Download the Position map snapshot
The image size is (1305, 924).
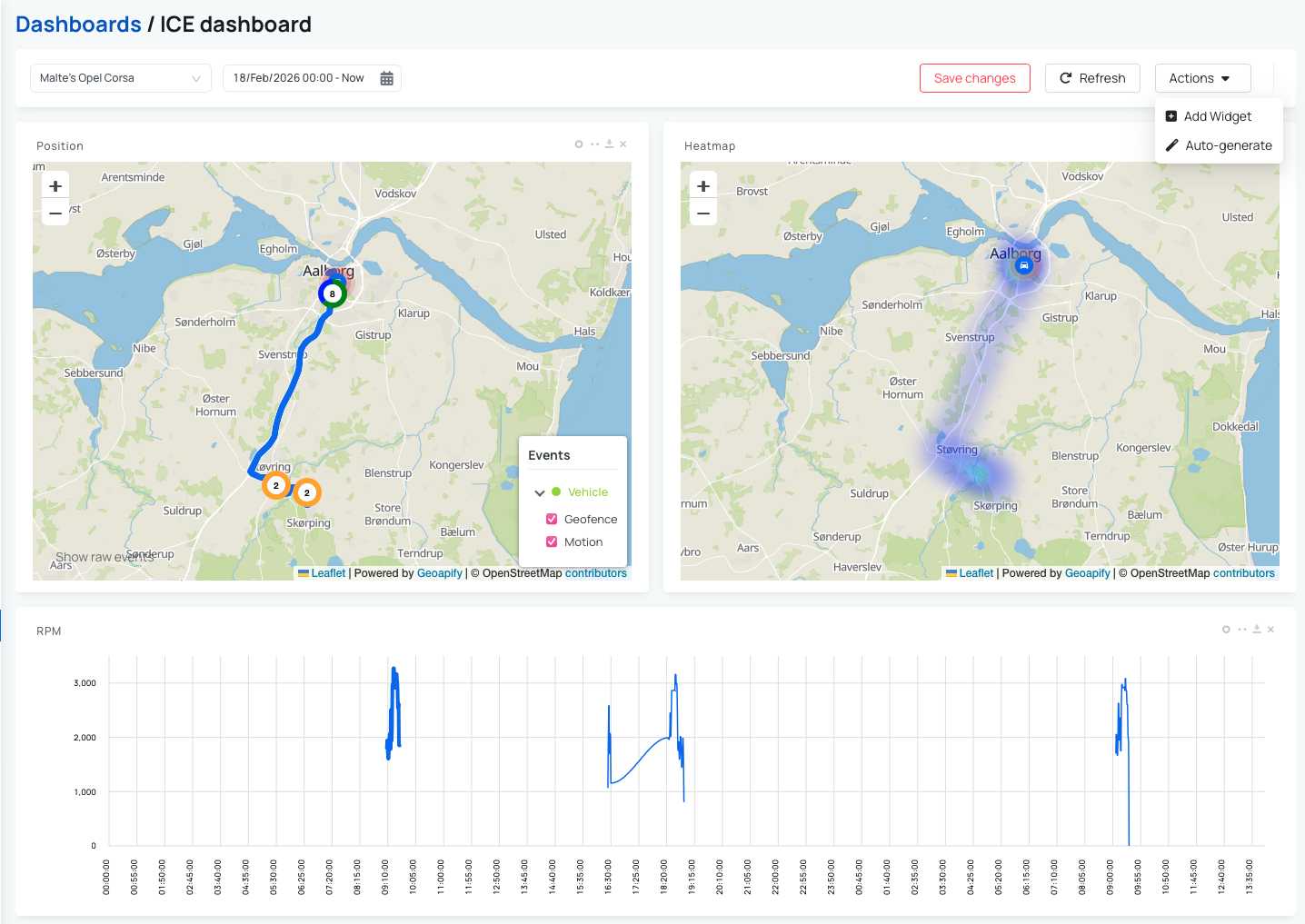tap(609, 144)
